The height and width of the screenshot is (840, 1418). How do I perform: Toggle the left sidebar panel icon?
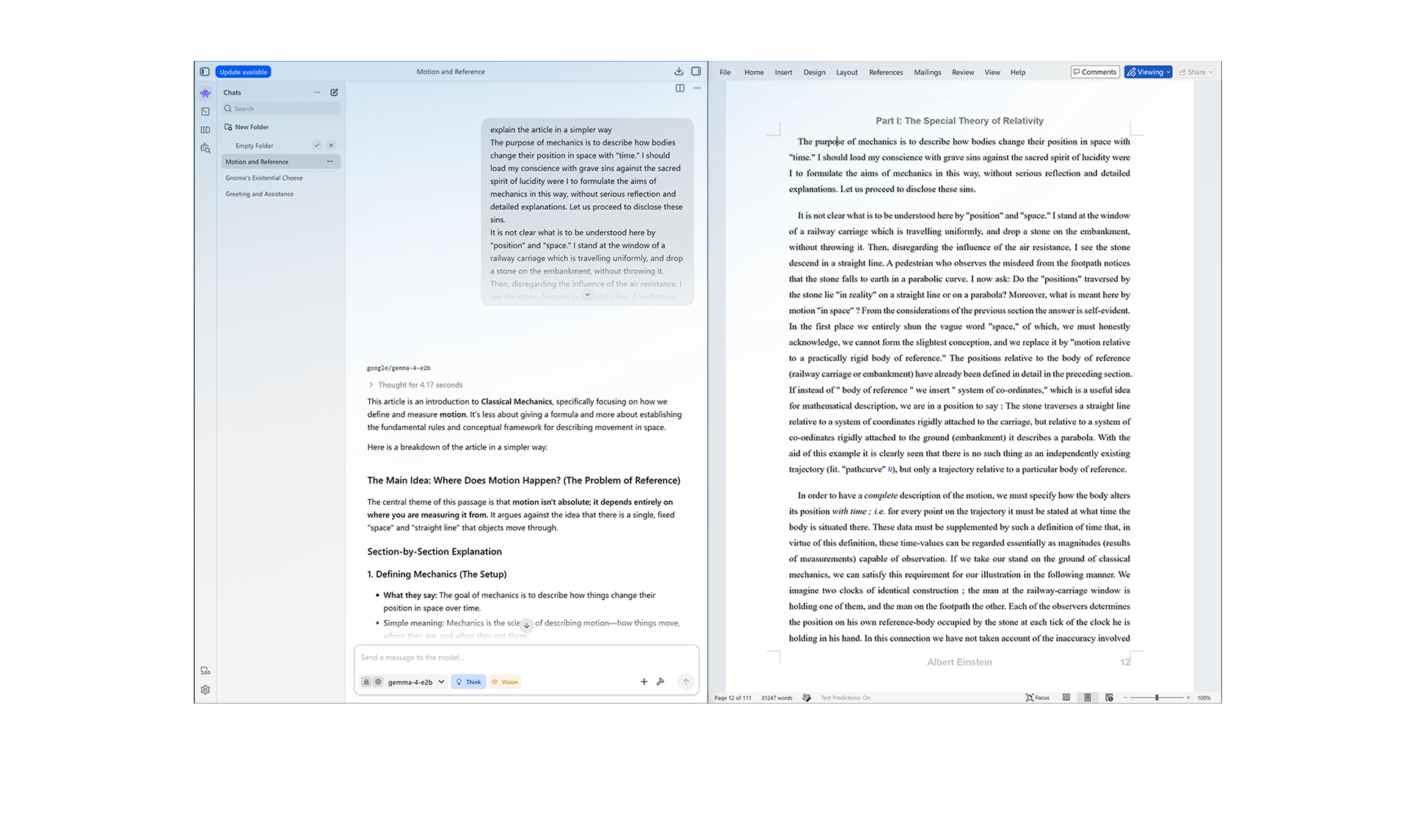coord(205,72)
